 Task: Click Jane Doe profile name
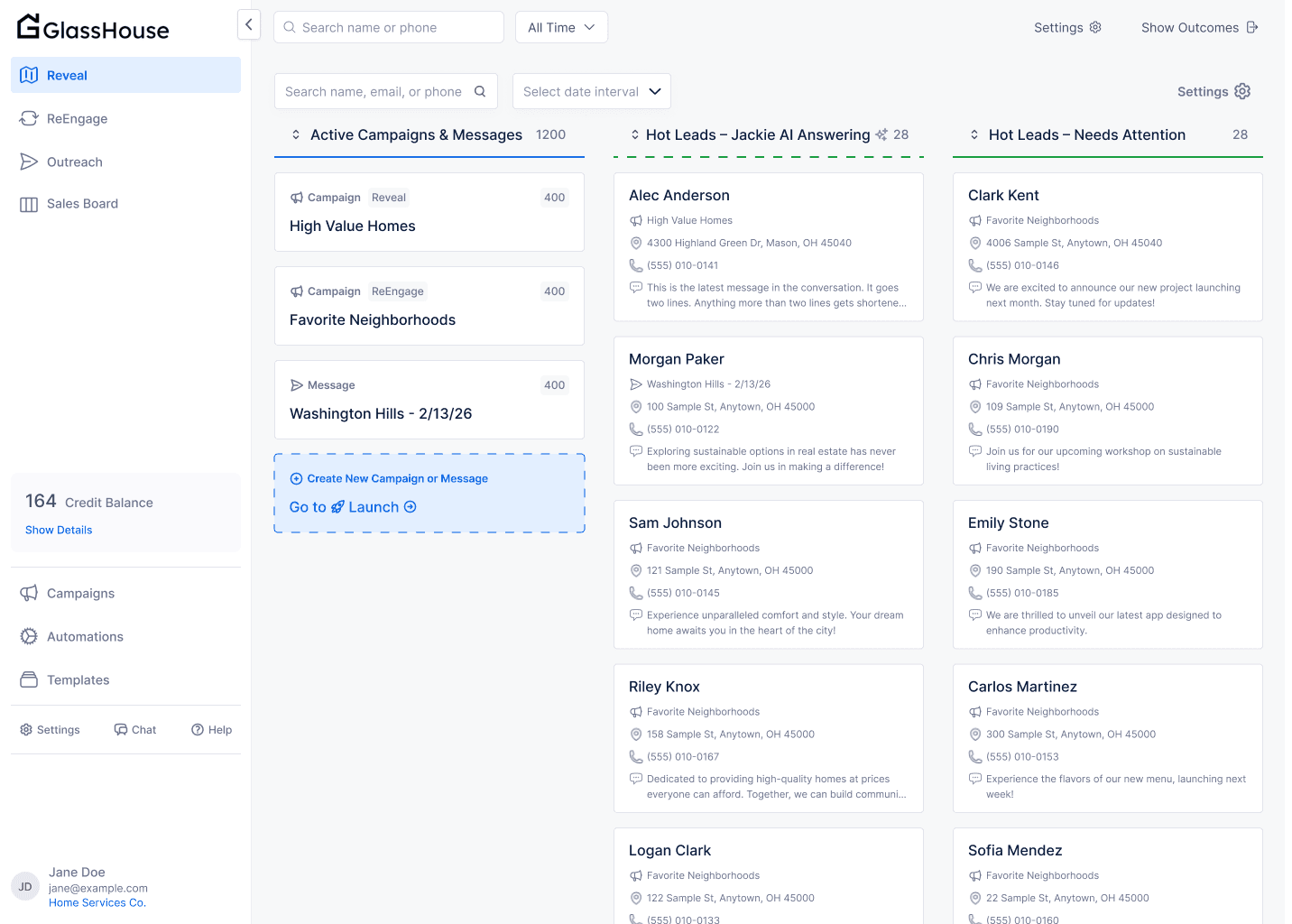[x=77, y=872]
